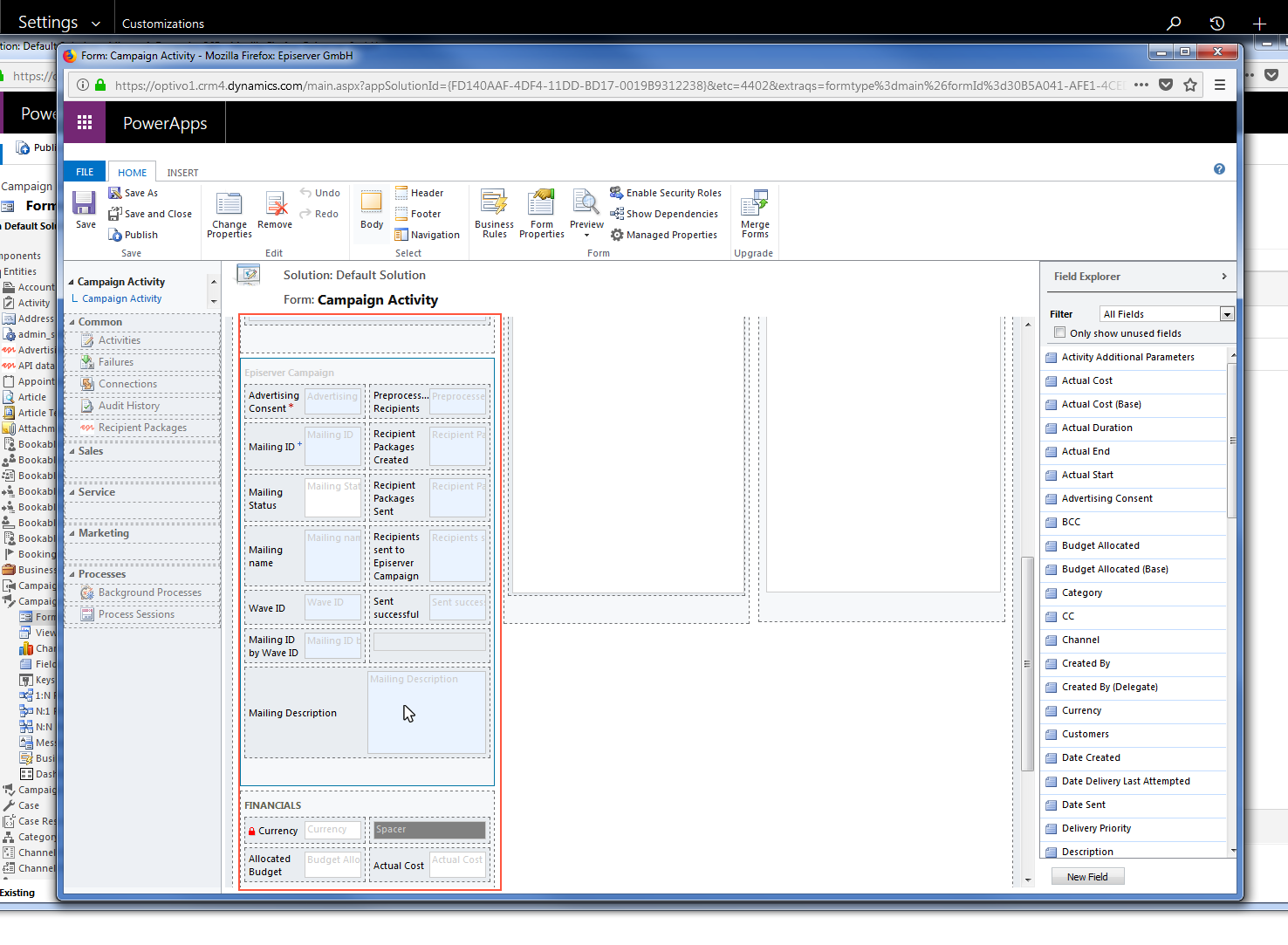Click Merge Forms

(755, 215)
